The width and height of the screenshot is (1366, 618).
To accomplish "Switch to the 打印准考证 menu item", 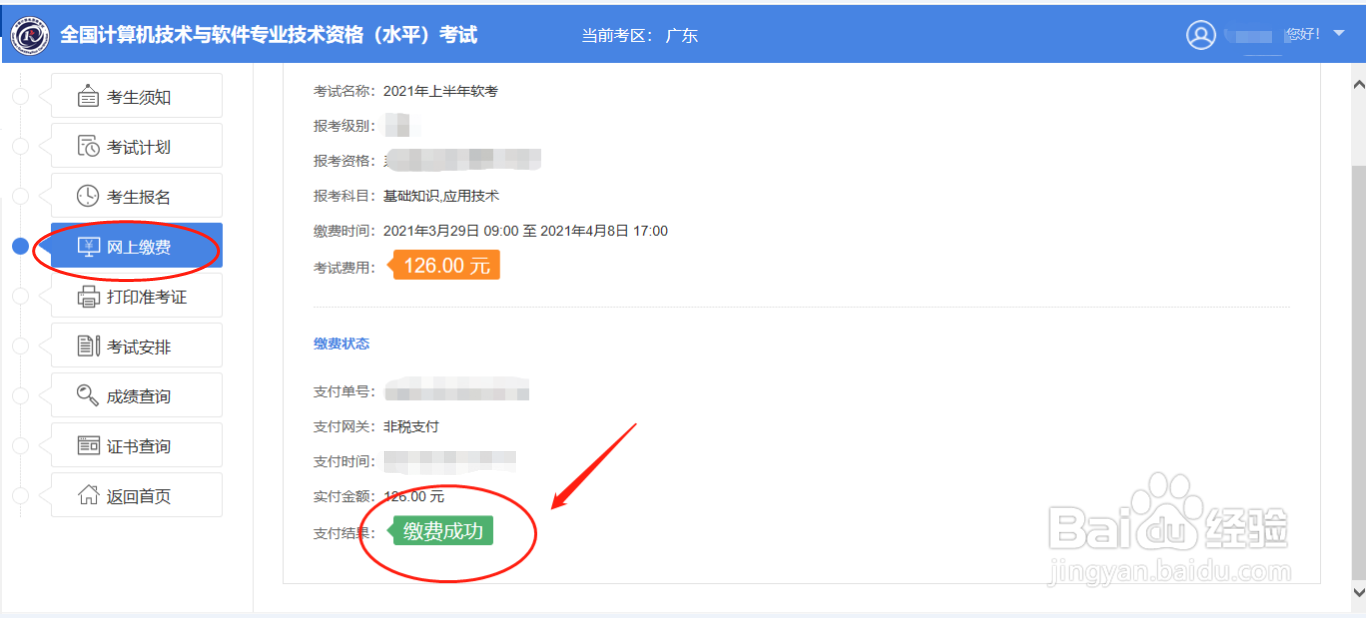I will [x=135, y=295].
